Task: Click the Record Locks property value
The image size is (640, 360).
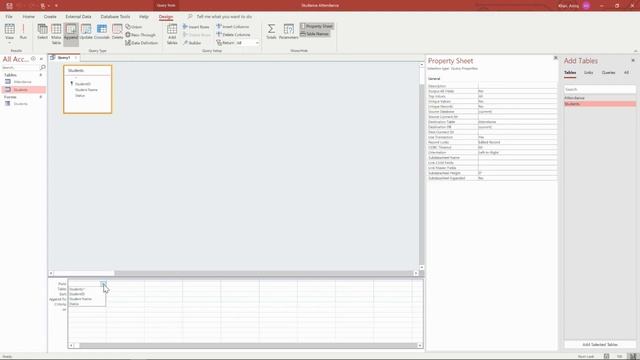Action: [517, 142]
